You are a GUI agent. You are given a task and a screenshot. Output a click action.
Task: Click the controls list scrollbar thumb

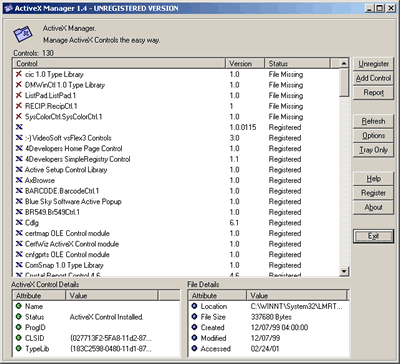344,83
